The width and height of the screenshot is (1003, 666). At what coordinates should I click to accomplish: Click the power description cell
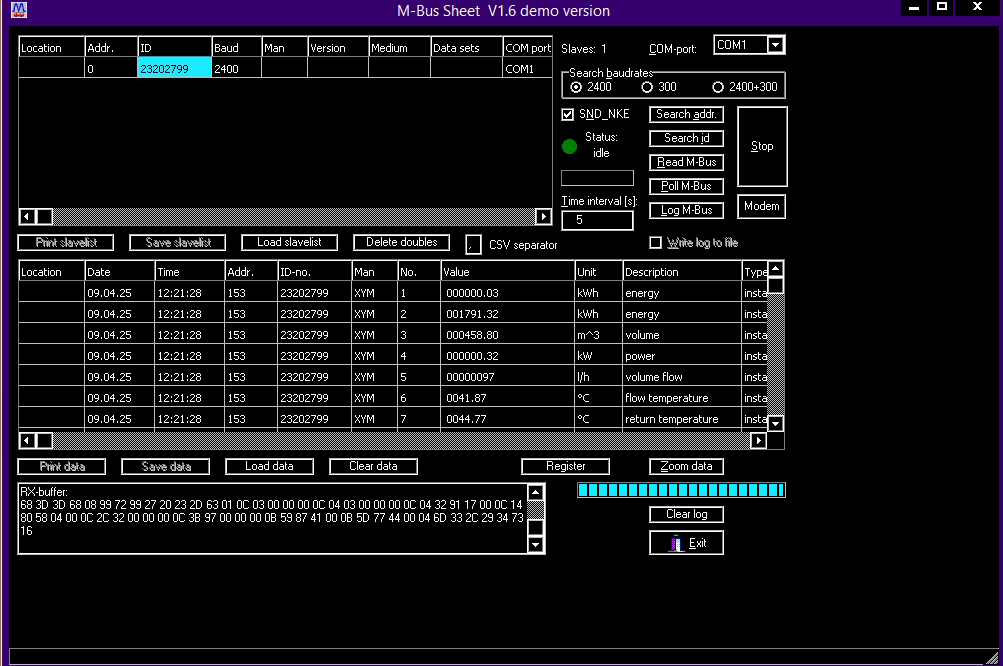[682, 356]
